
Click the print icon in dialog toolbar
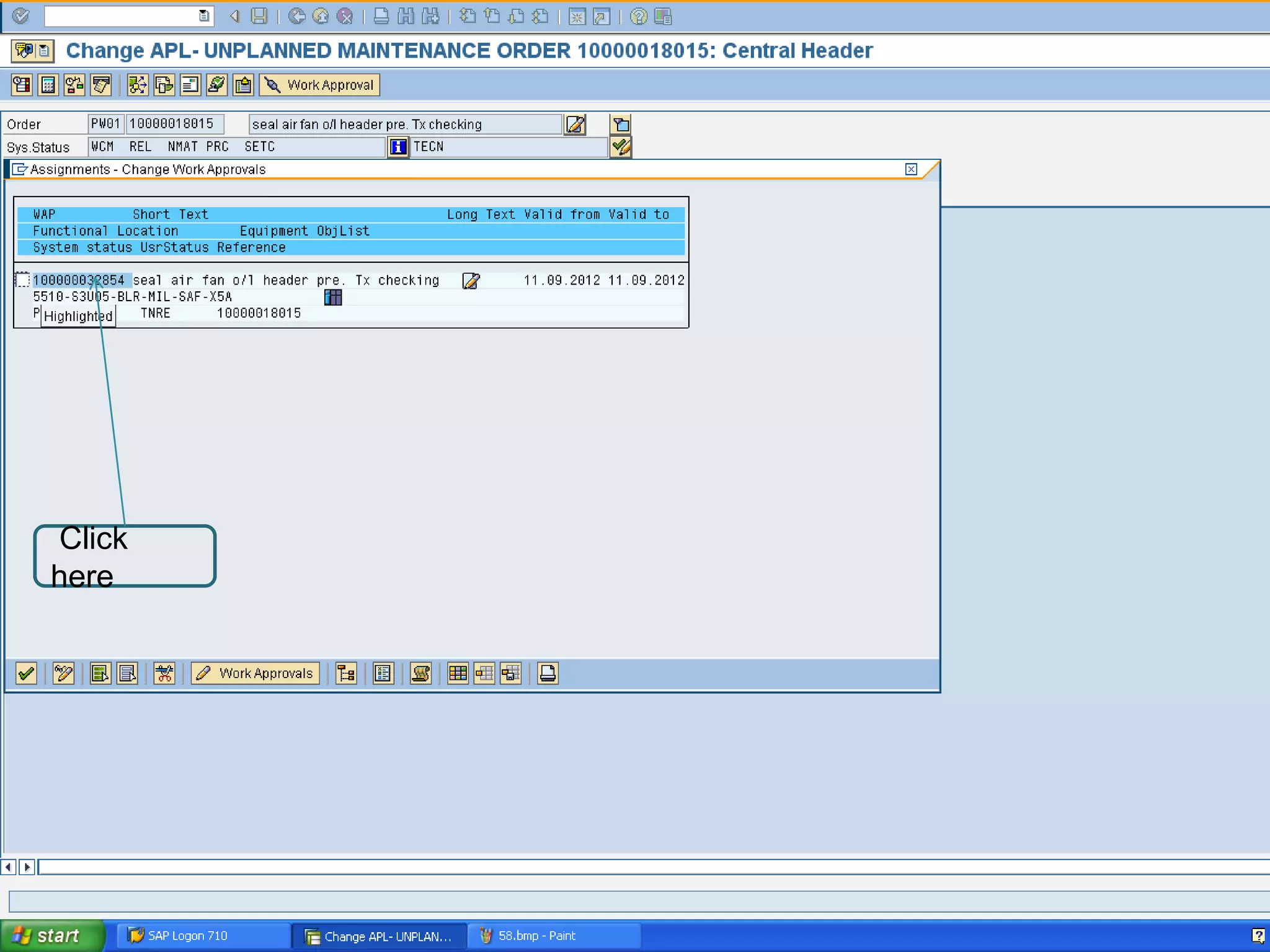click(548, 673)
